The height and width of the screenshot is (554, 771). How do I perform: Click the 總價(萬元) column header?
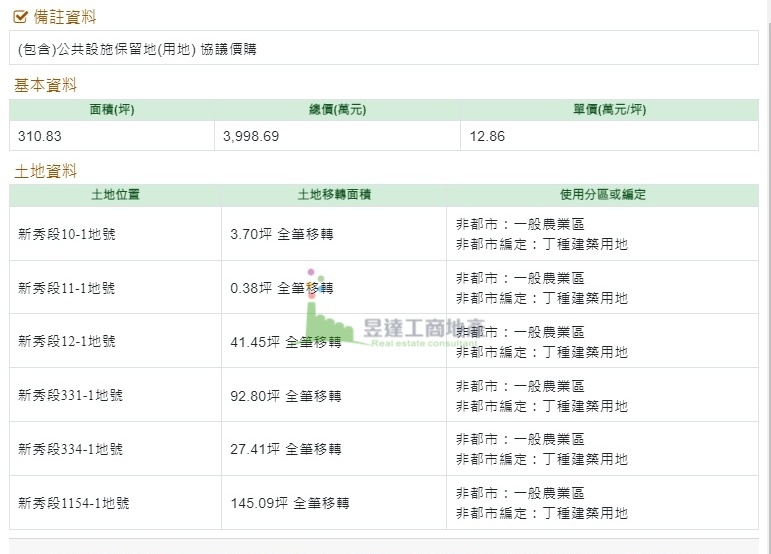pos(337,110)
